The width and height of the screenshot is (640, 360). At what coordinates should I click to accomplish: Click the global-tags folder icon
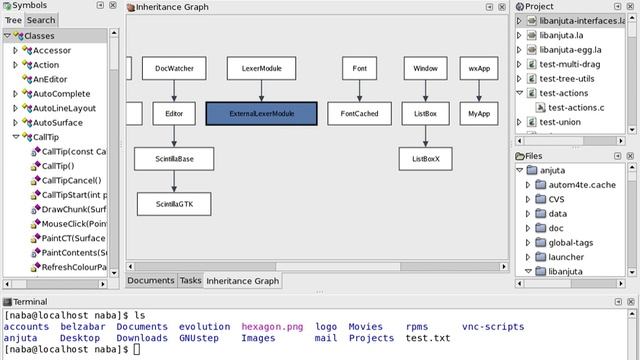click(540, 242)
